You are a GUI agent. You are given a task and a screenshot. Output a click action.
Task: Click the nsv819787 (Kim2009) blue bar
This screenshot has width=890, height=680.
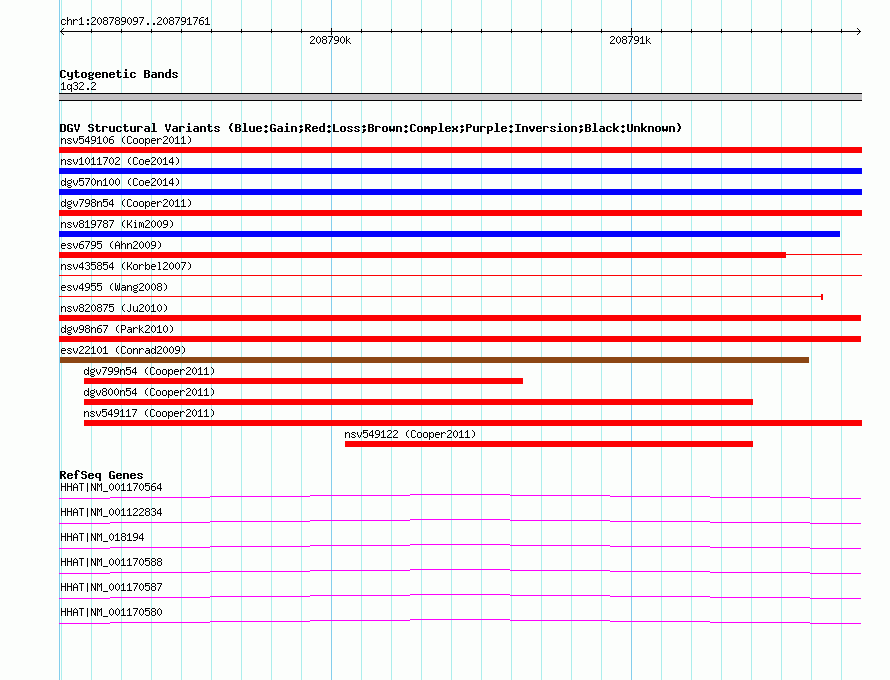point(450,234)
